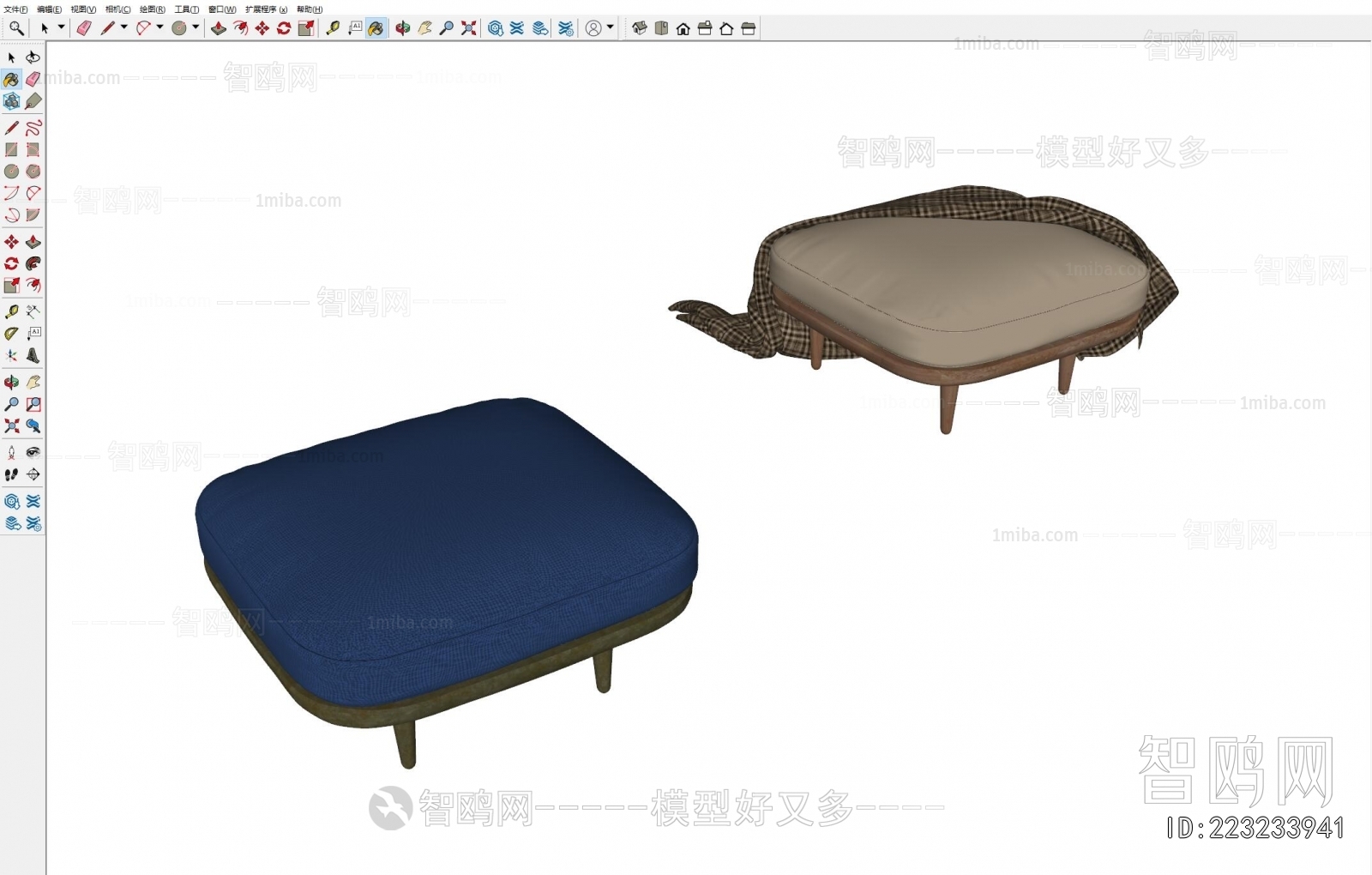Switch to Iso view
Image resolution: width=1372 pixels, height=875 pixels.
640,28
